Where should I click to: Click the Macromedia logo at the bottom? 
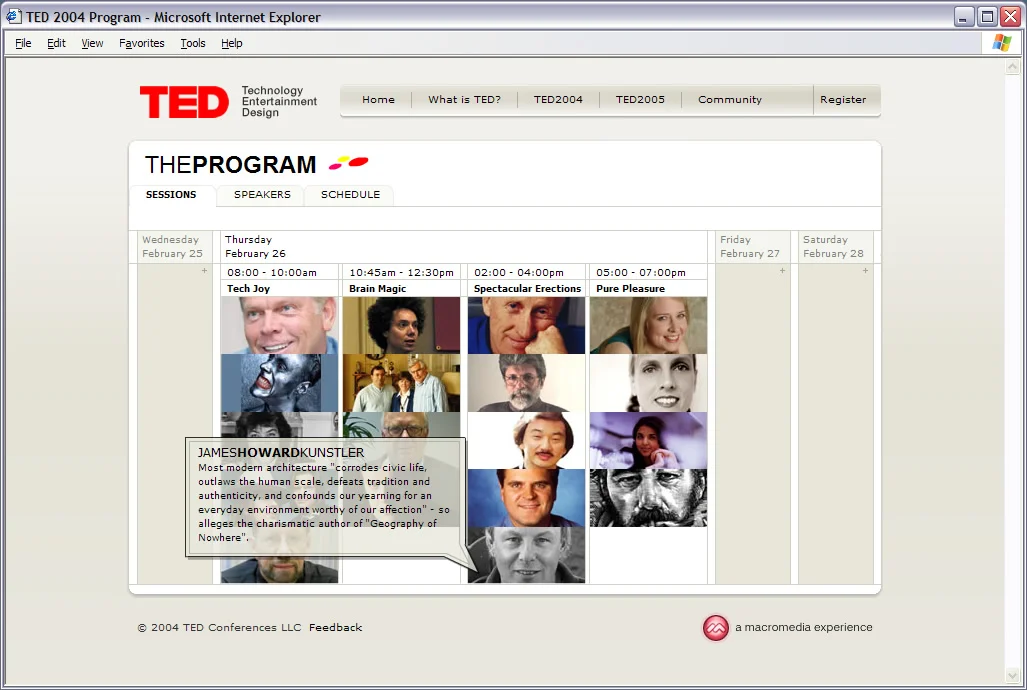click(716, 627)
